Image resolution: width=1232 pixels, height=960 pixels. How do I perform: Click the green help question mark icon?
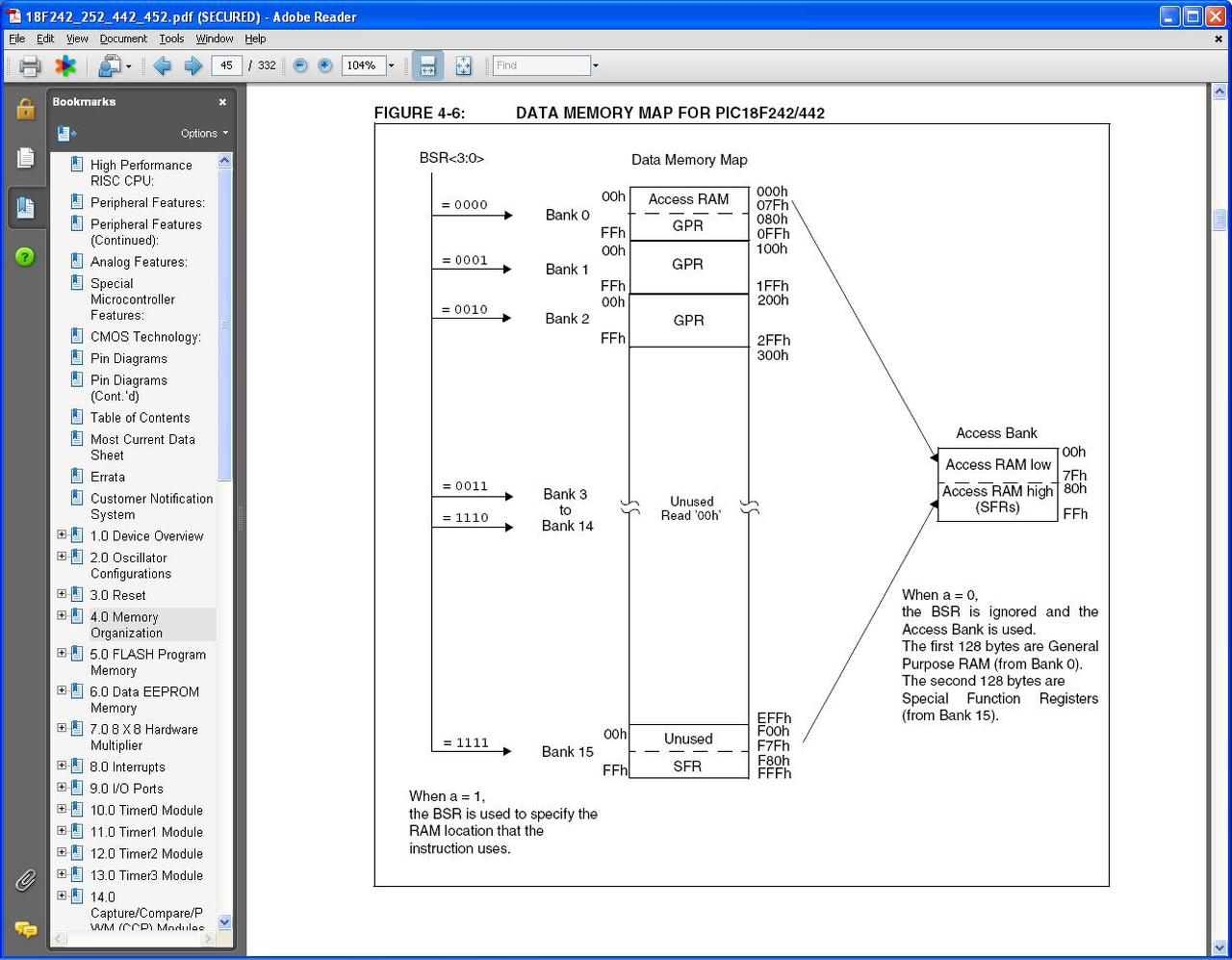[25, 256]
